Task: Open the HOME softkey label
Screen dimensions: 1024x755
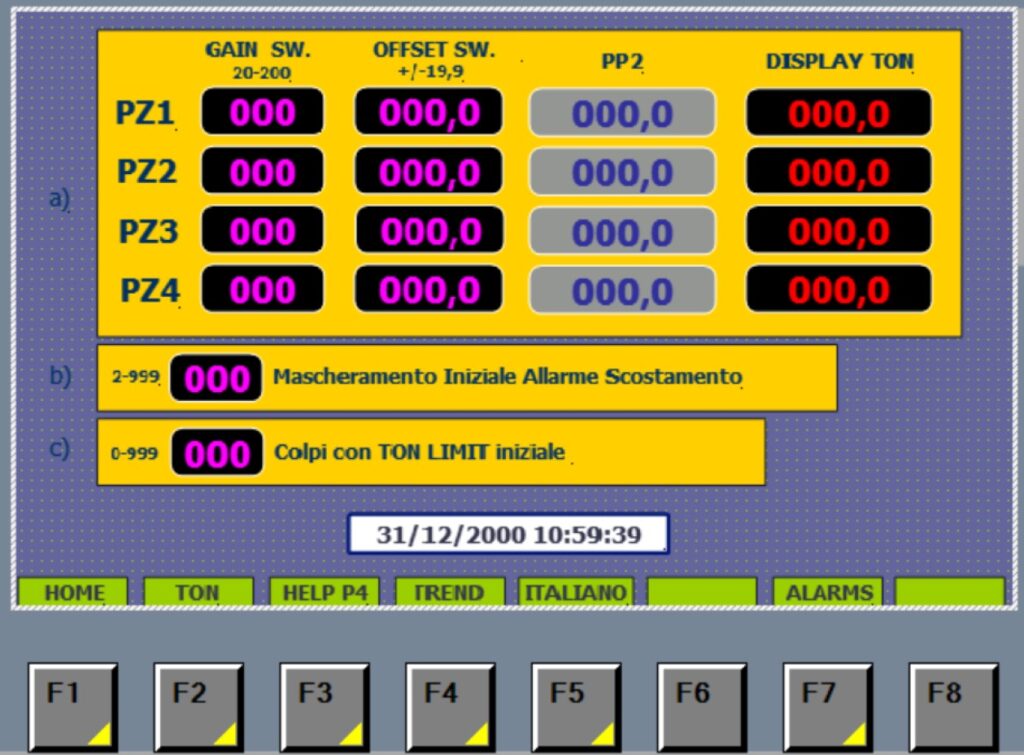Action: 73,592
